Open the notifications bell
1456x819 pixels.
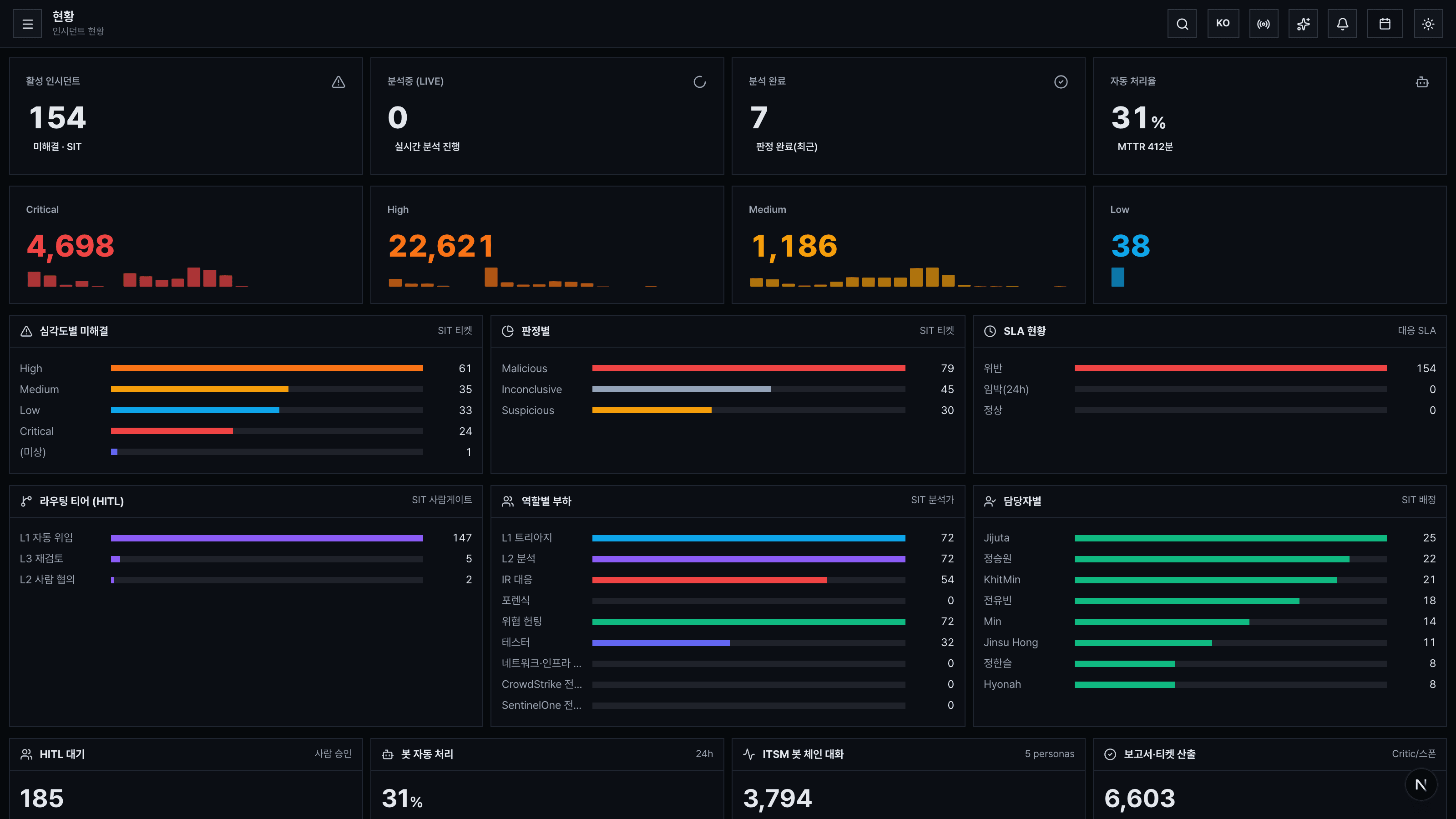pyautogui.click(x=1342, y=24)
